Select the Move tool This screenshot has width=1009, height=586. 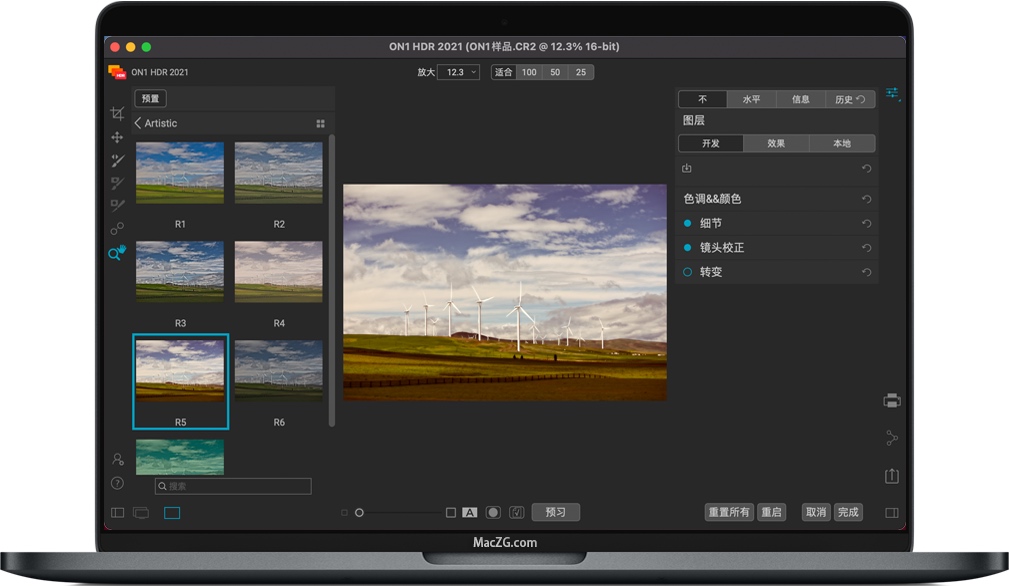tap(117, 137)
